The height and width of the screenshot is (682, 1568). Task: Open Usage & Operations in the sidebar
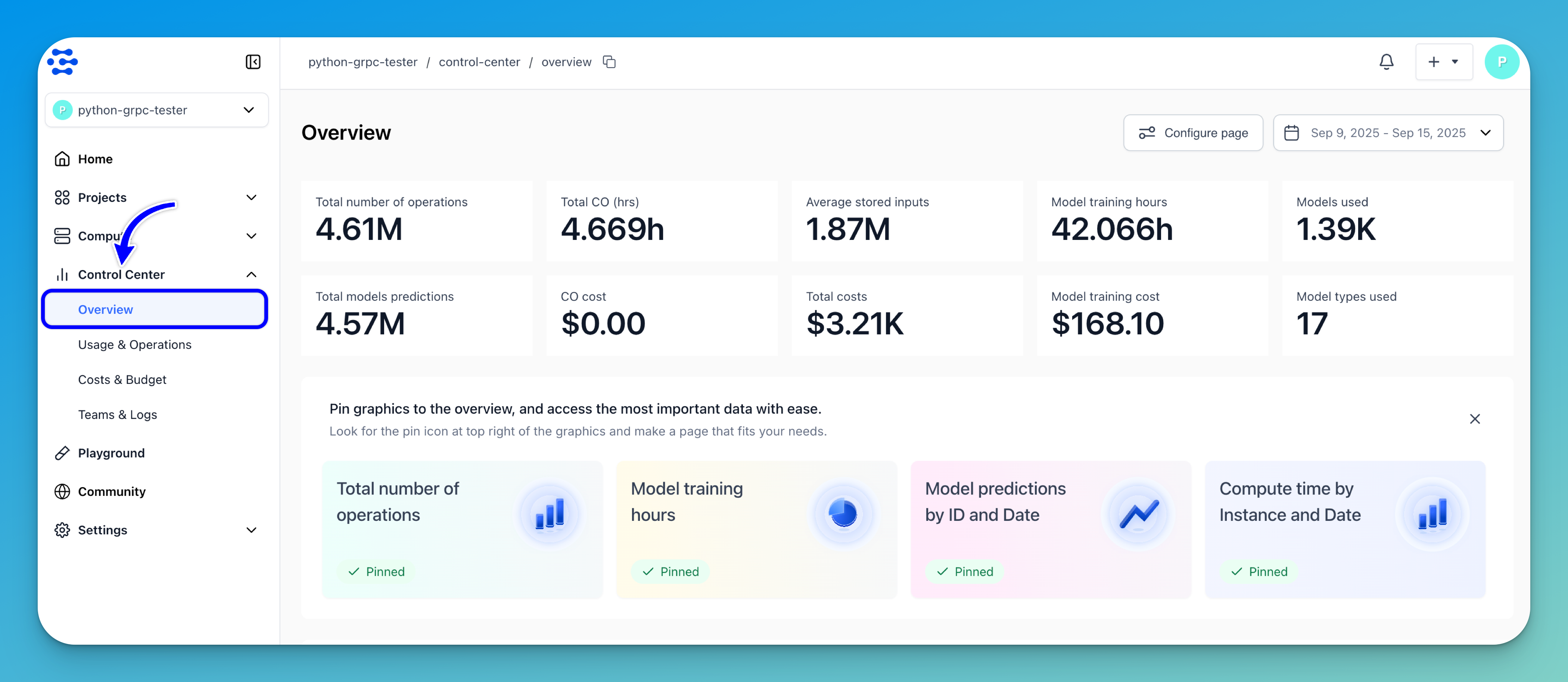click(x=134, y=344)
